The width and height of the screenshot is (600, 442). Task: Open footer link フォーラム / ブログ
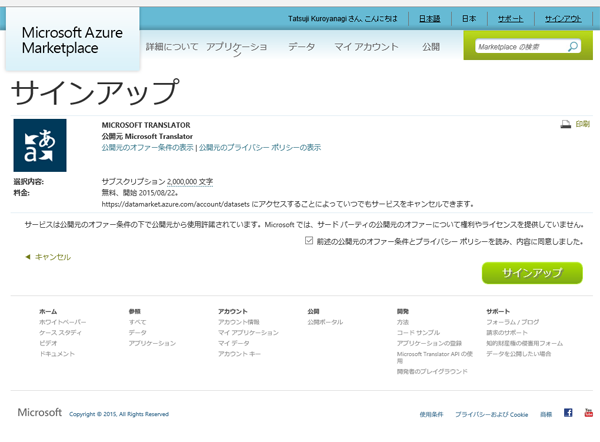(513, 322)
